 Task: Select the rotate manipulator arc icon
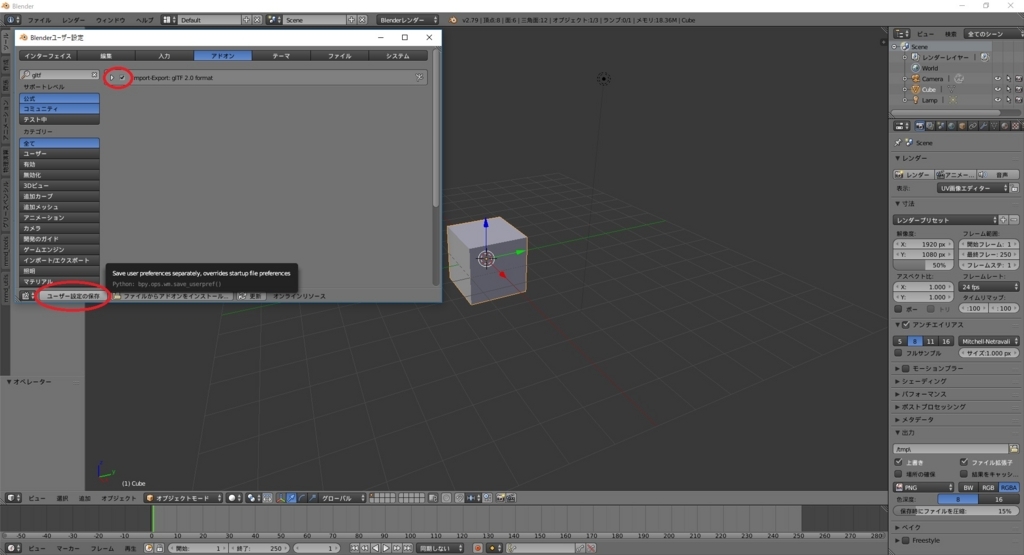[302, 498]
